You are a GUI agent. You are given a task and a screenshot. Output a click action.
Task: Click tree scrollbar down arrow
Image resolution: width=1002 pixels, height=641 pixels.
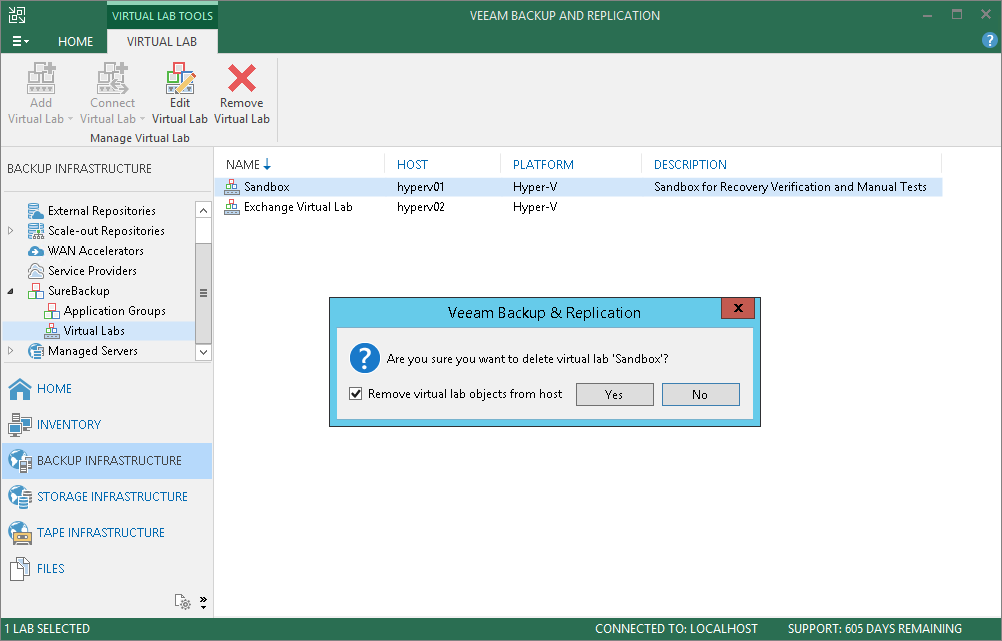[x=203, y=351]
